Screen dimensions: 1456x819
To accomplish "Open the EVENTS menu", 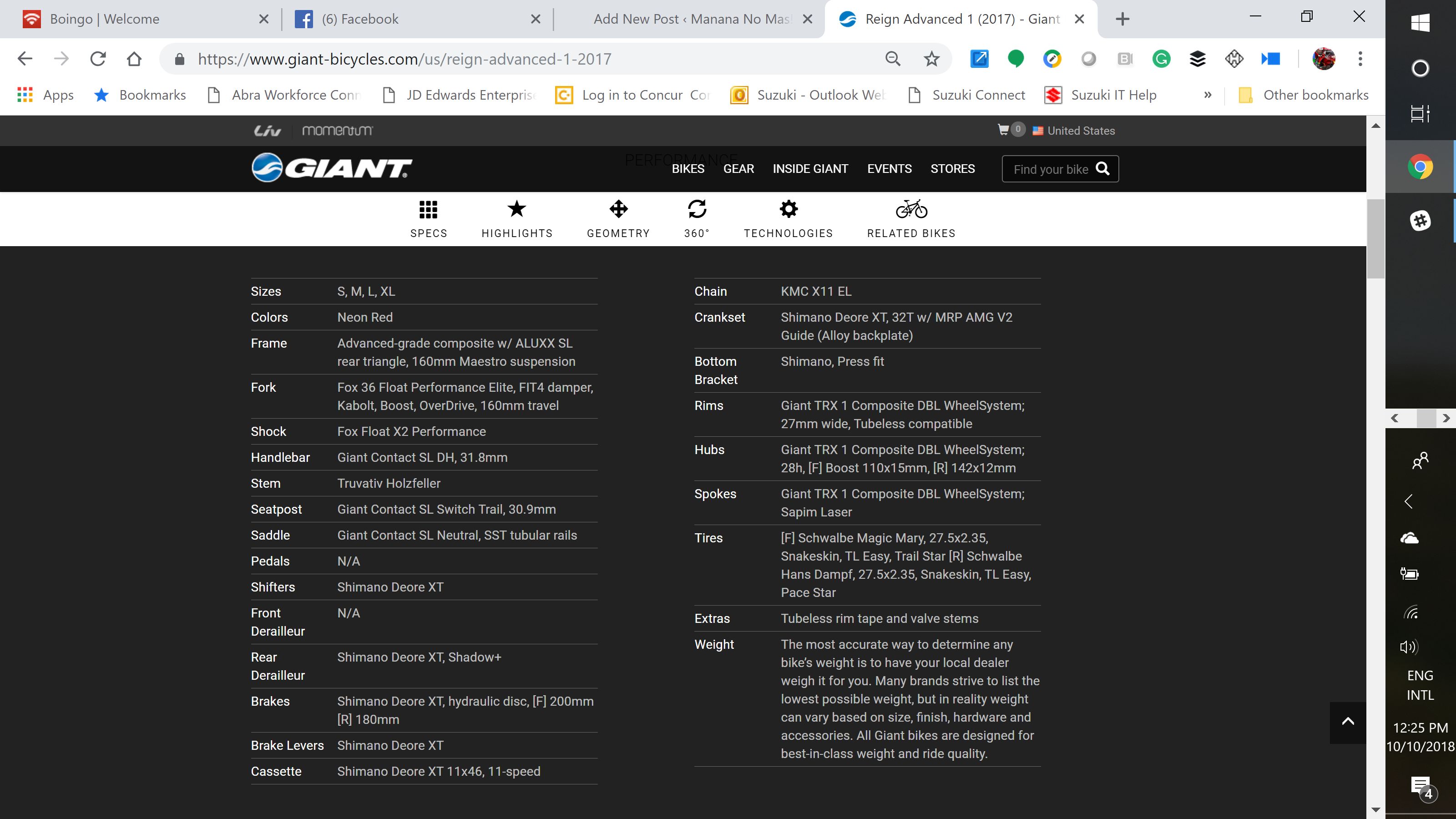I will point(889,168).
